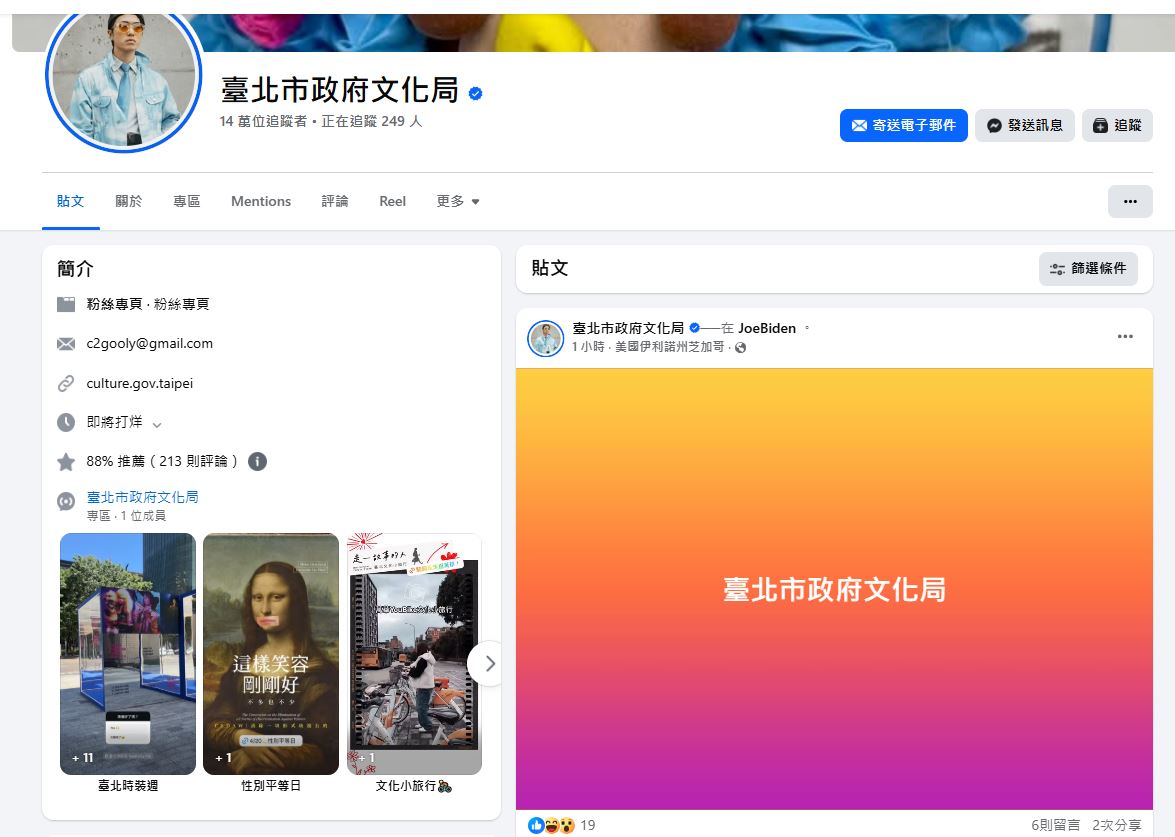Expand the 即將打烊 opening hours chevron
The height and width of the screenshot is (837, 1175).
click(157, 424)
